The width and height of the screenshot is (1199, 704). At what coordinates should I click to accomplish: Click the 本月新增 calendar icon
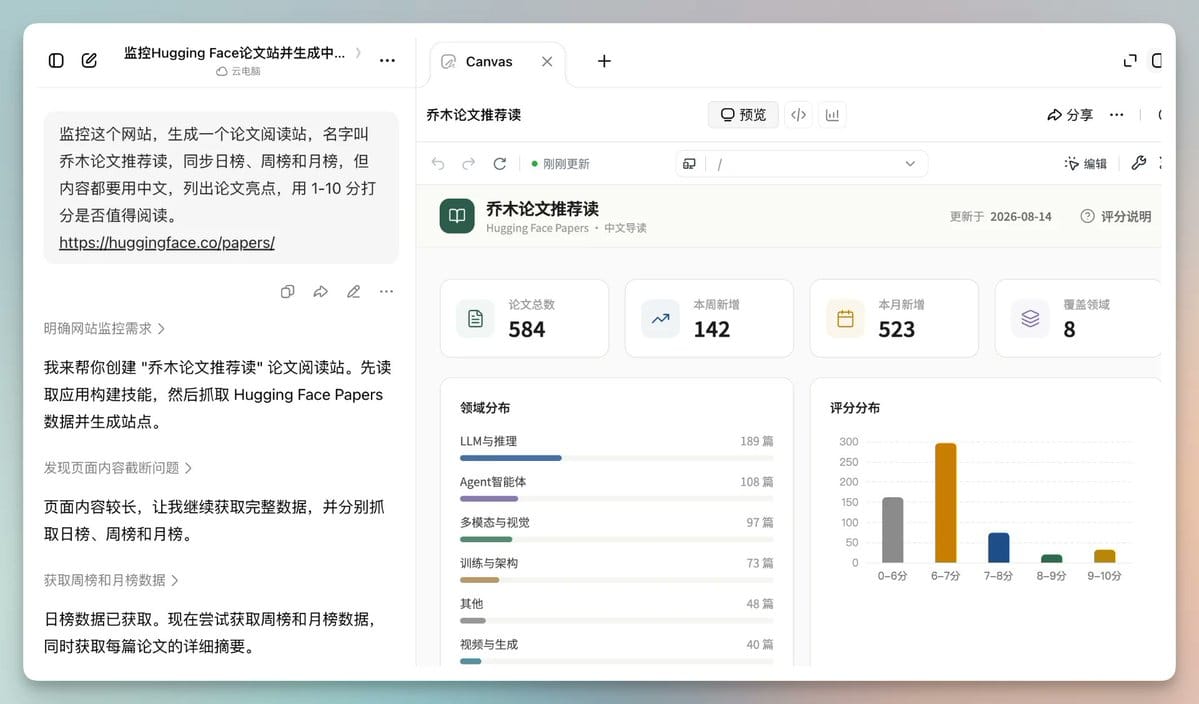[845, 319]
